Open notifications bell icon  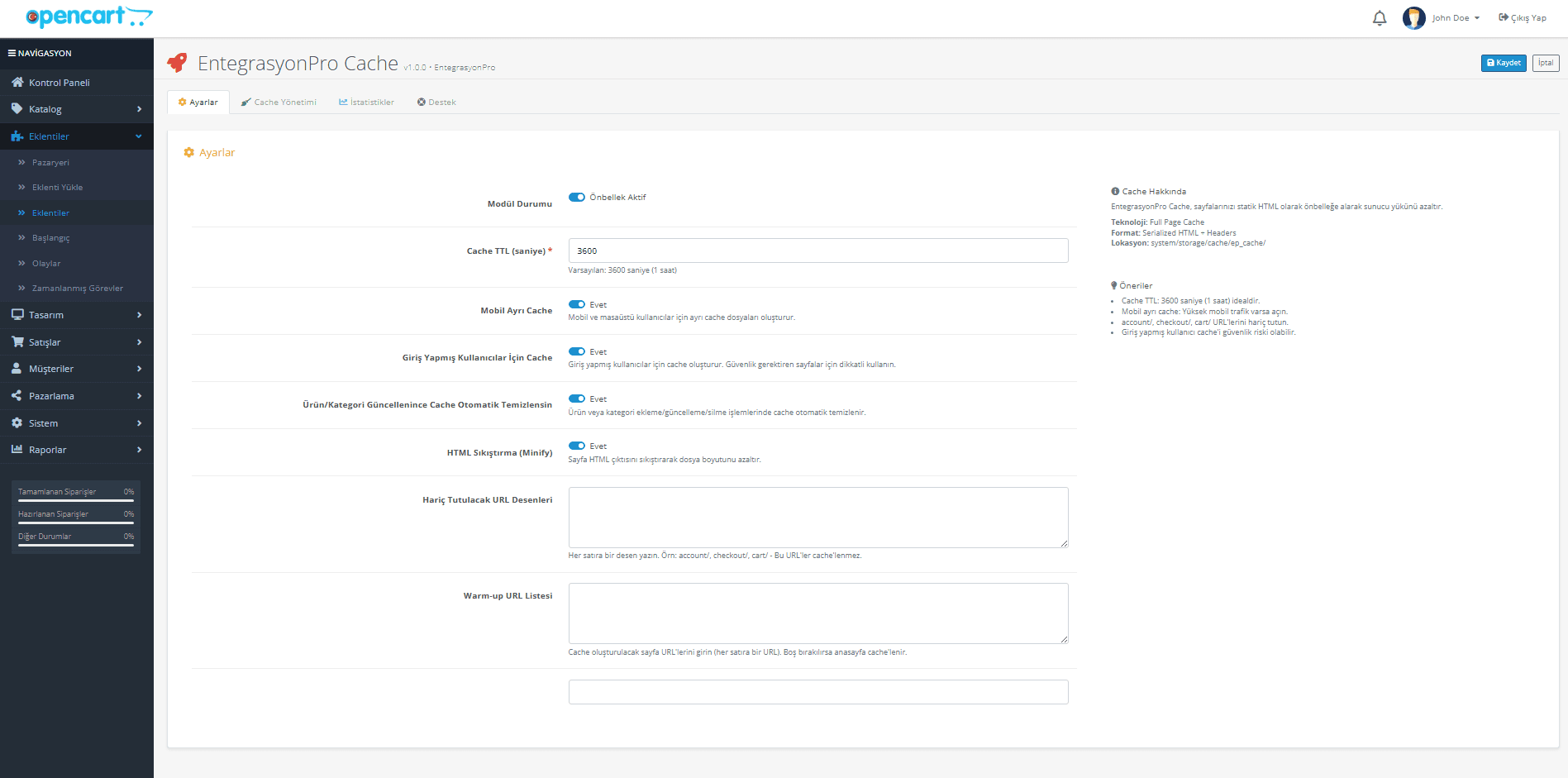[x=1380, y=18]
